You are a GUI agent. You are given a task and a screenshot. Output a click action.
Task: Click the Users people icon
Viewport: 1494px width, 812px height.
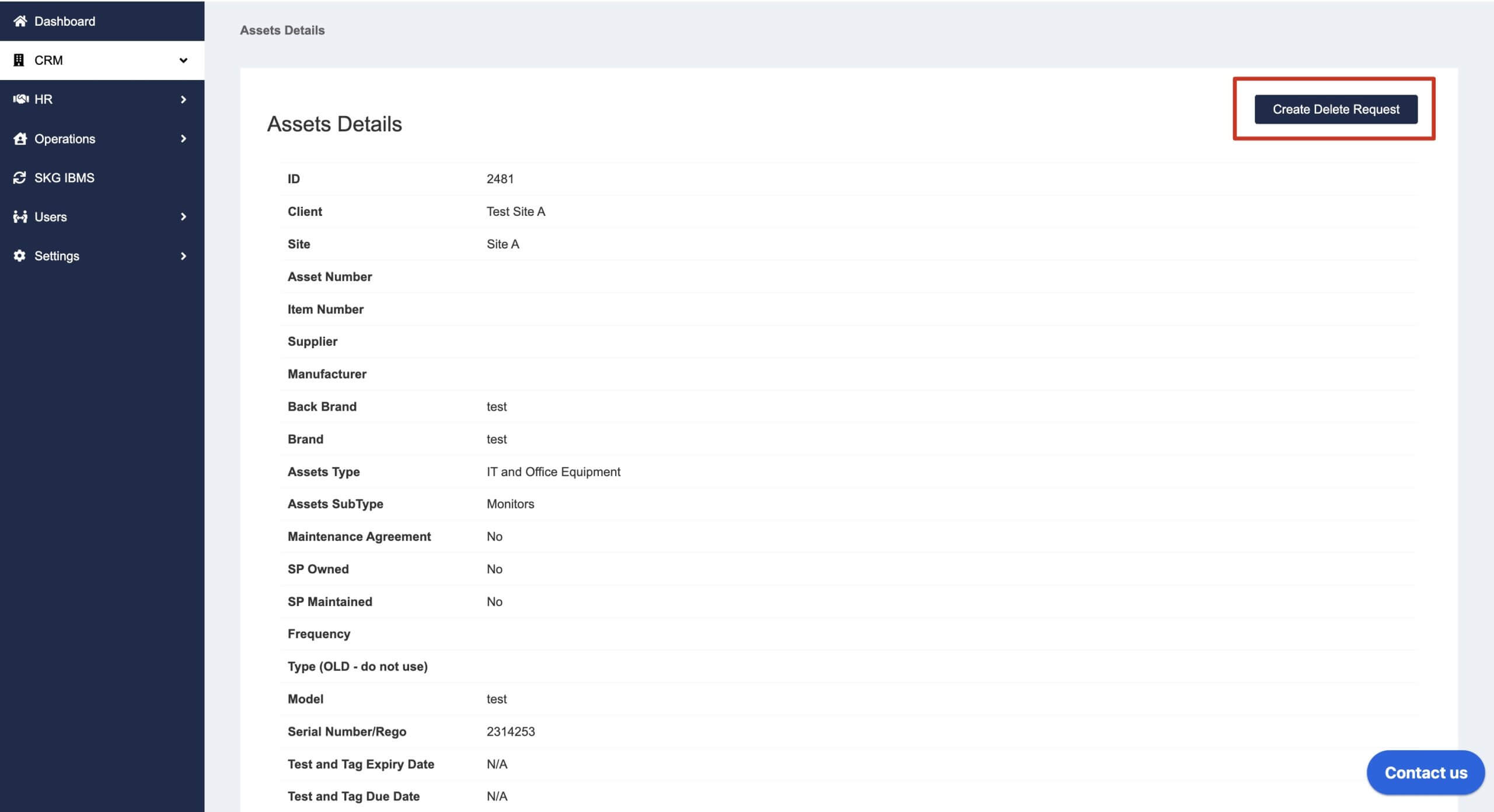(x=20, y=216)
